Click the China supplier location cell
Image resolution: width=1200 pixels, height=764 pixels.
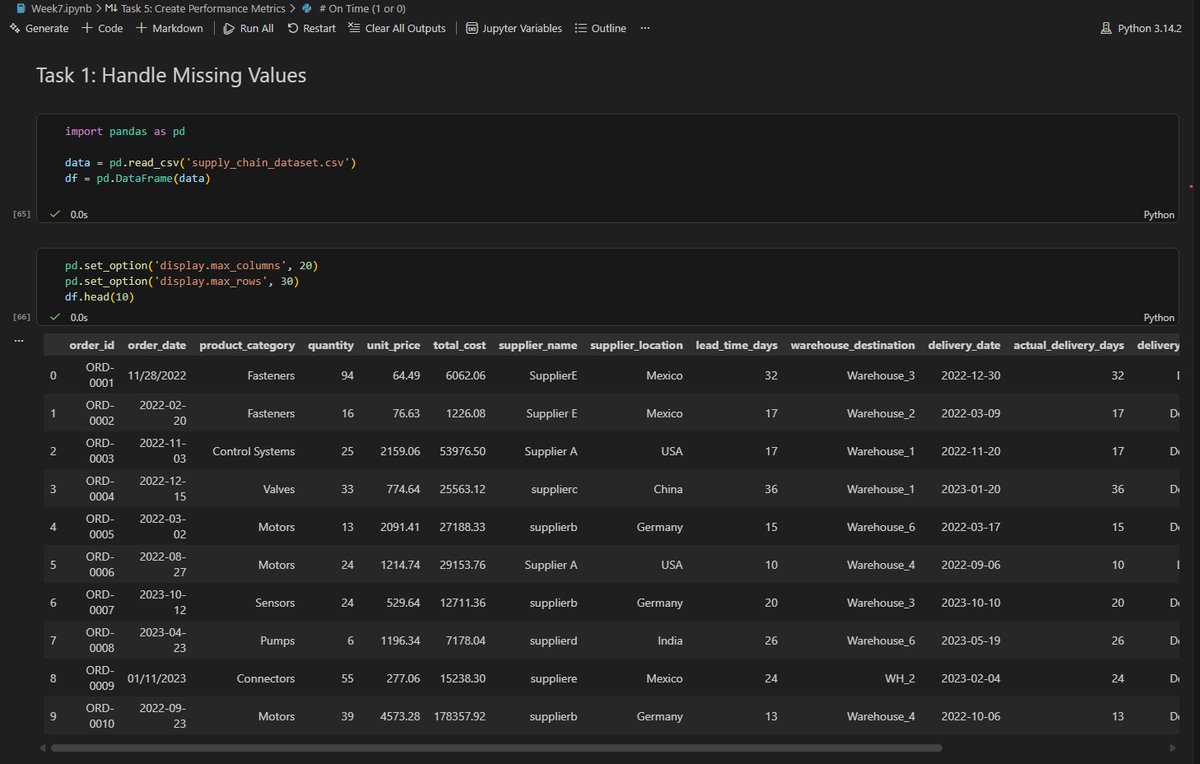point(667,489)
